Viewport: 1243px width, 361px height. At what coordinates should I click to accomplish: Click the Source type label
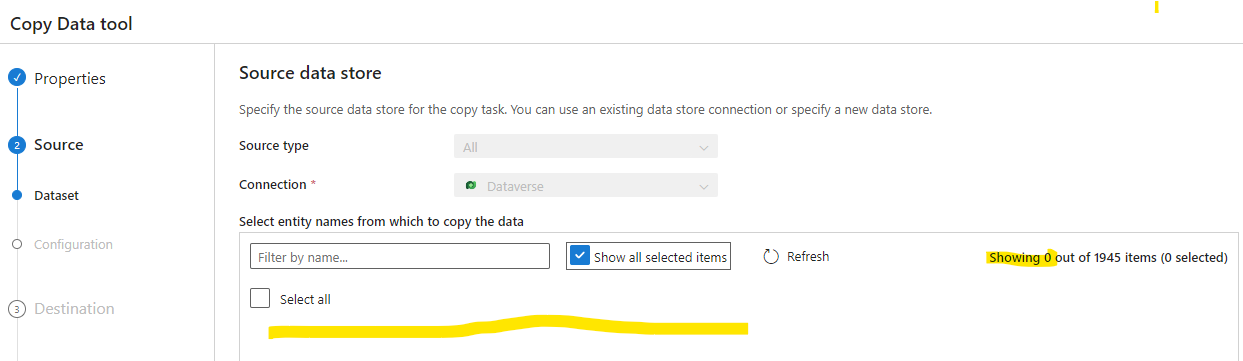coord(274,146)
